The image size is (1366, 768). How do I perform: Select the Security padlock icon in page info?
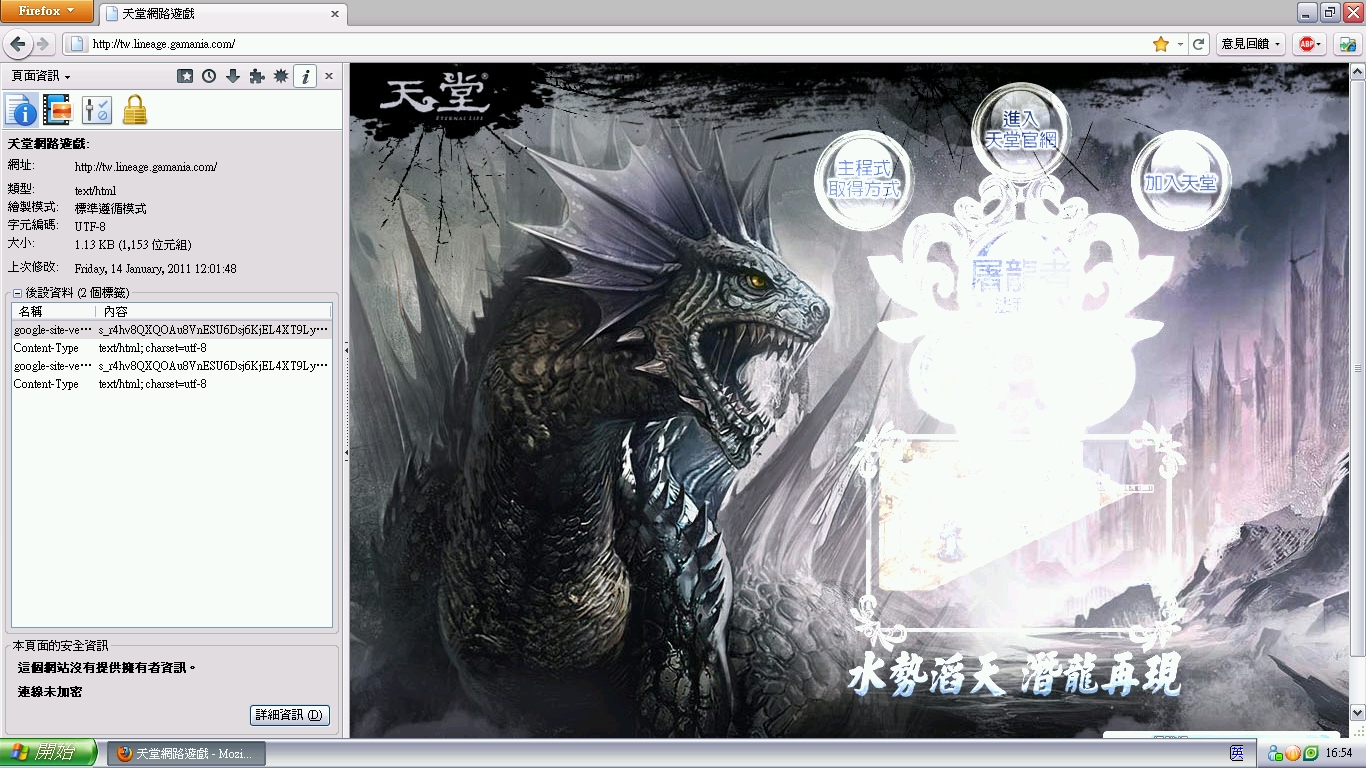click(135, 109)
